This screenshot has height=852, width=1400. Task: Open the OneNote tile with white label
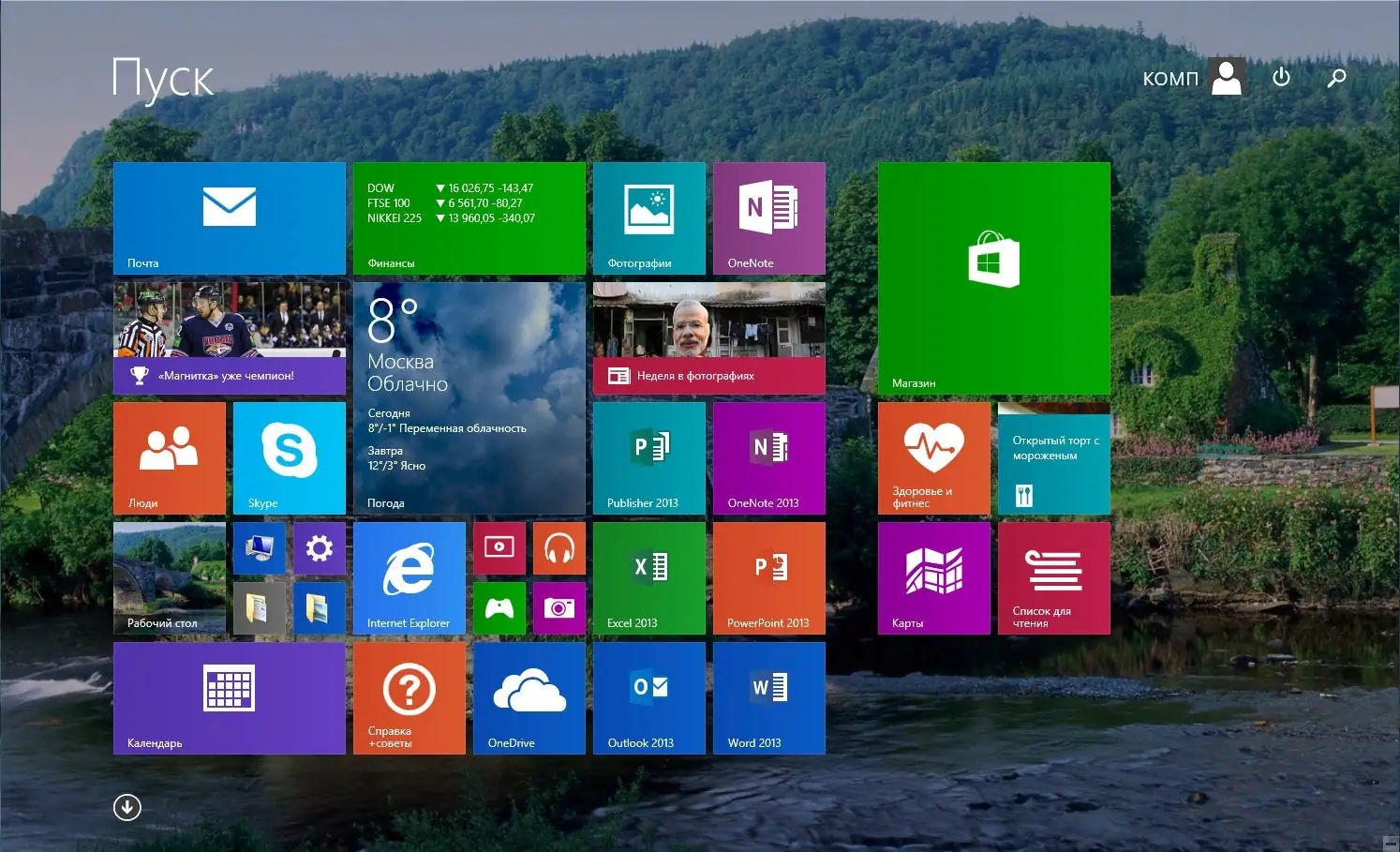tap(769, 218)
